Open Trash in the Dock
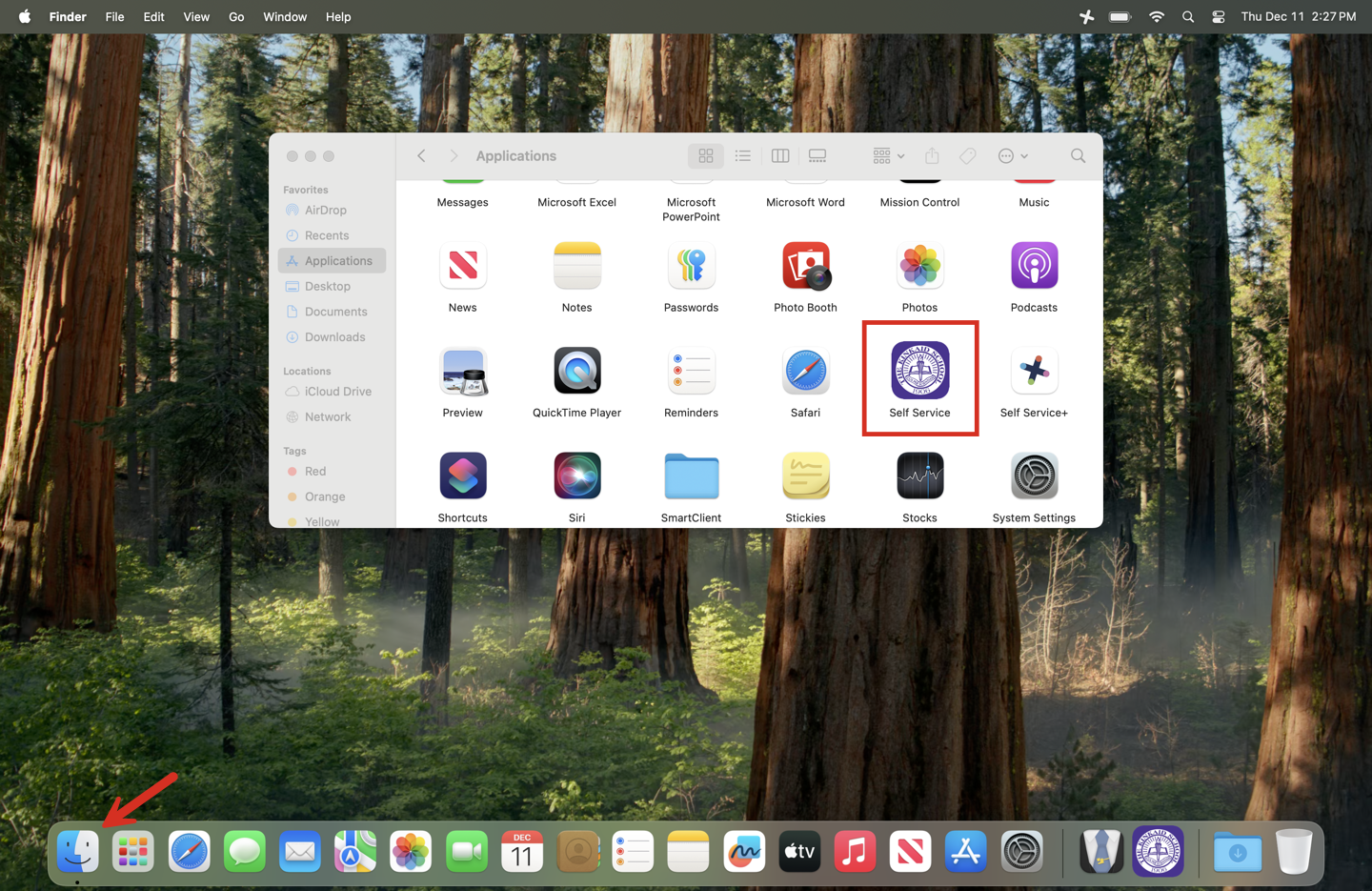1372x891 pixels. click(1294, 851)
